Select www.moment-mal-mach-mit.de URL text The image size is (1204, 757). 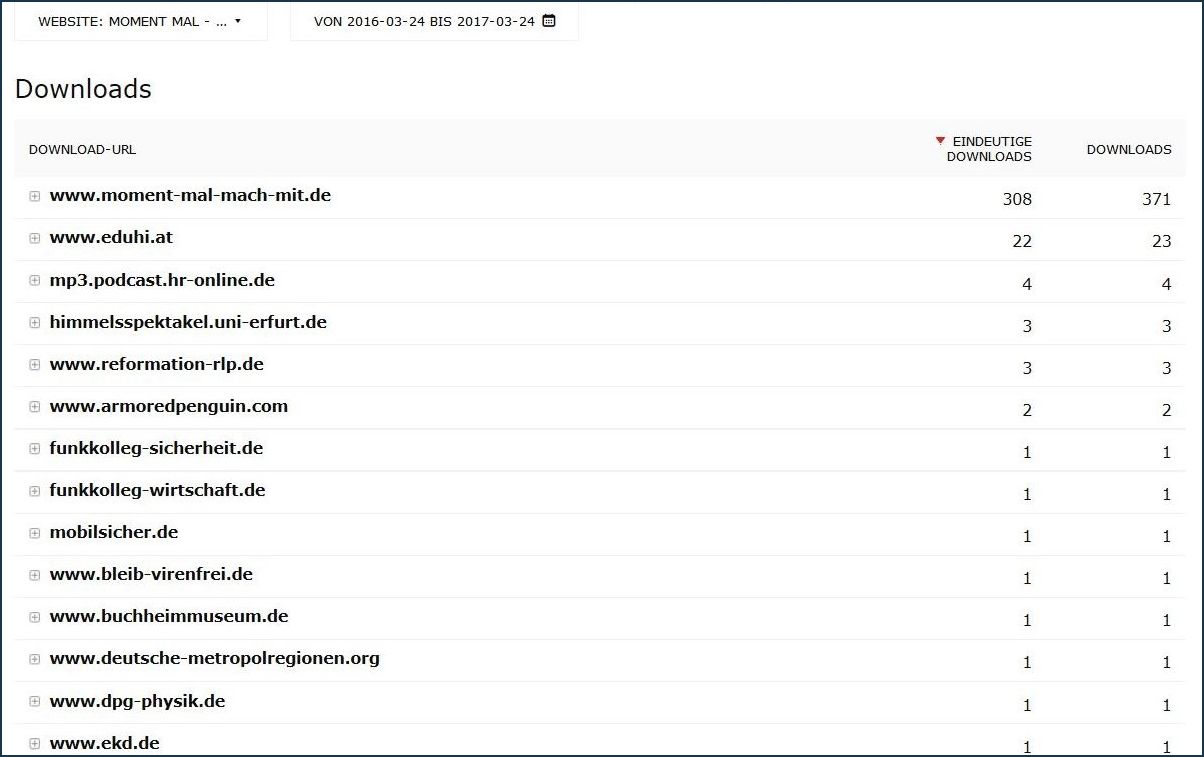click(190, 195)
